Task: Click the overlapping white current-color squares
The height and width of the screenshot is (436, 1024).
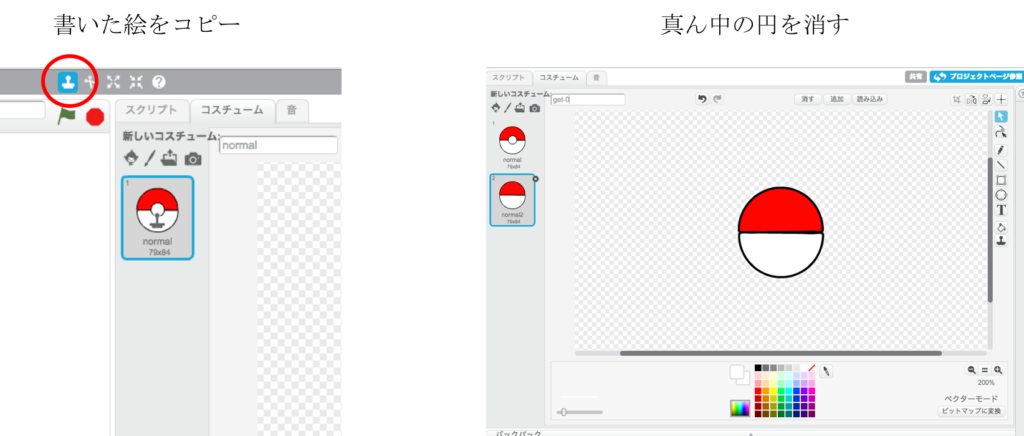Action: point(740,375)
